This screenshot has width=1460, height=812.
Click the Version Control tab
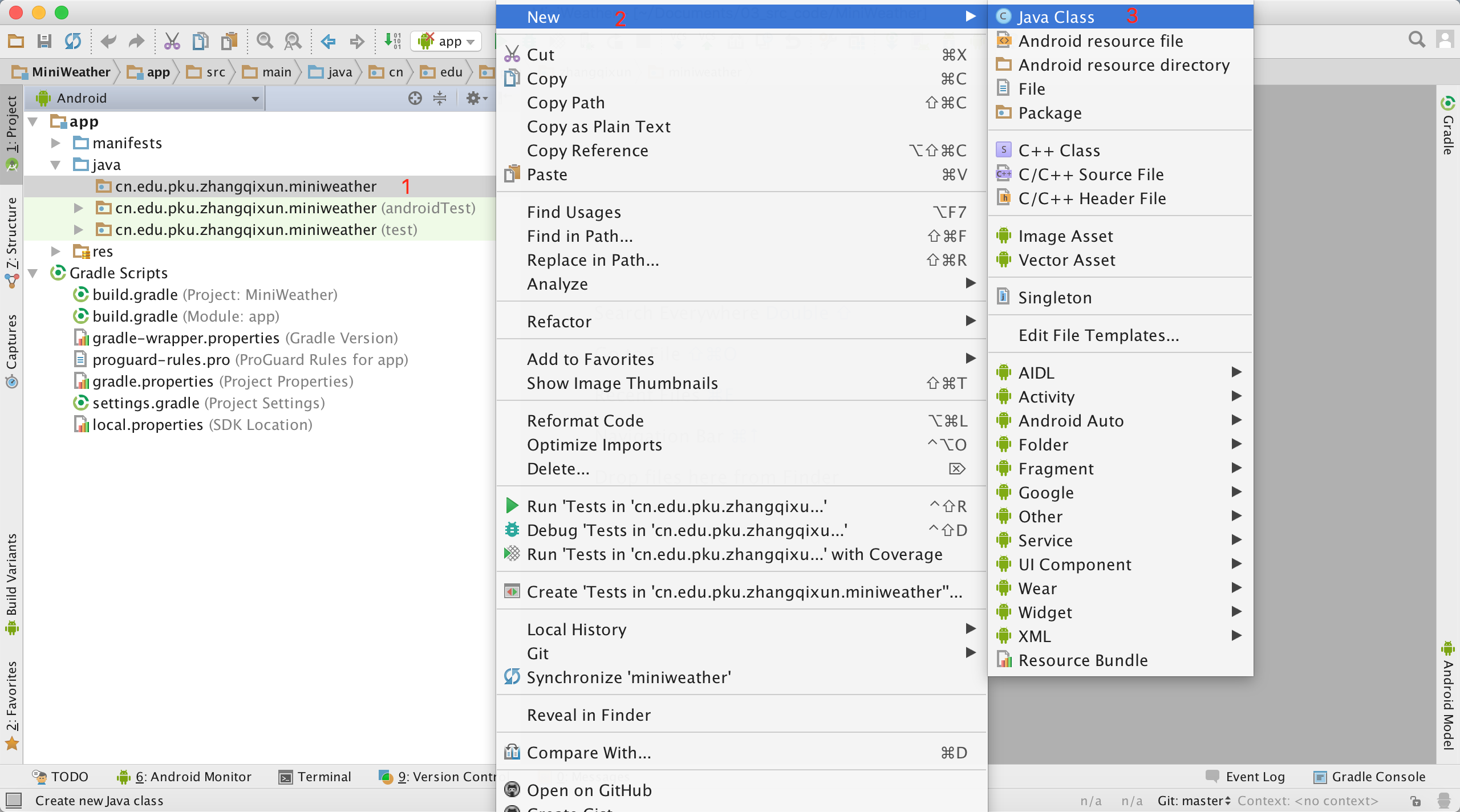click(x=438, y=777)
